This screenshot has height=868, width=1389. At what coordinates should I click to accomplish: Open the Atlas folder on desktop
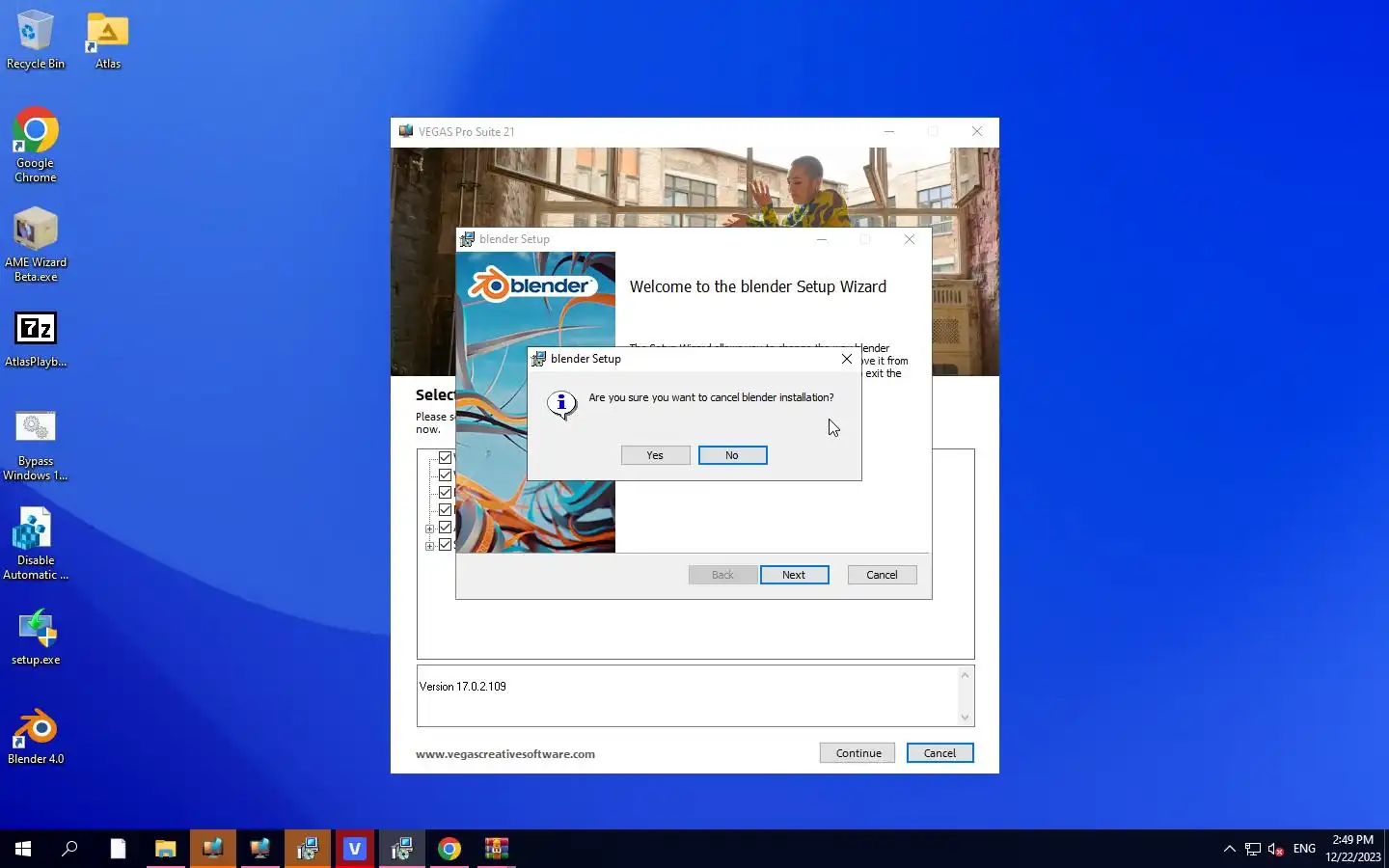click(x=108, y=41)
